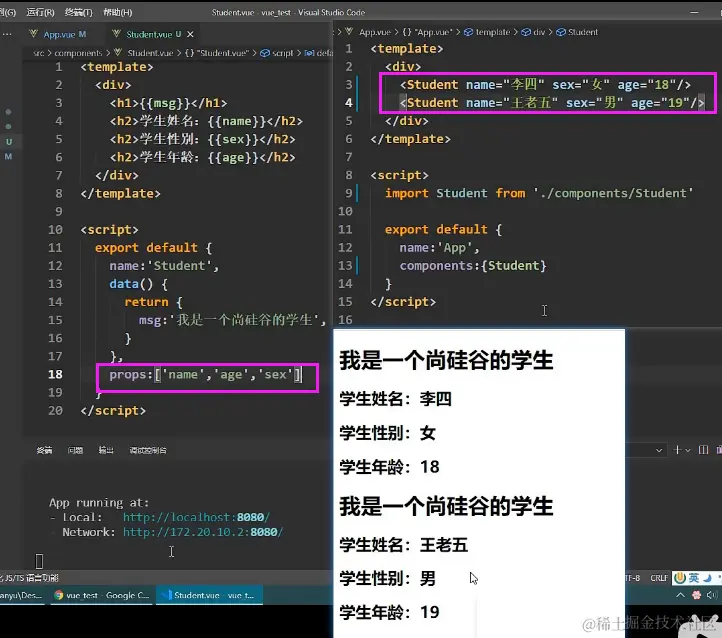The height and width of the screenshot is (638, 722).
Task: Click the 'Student' breadcrumb in right editor
Action: coord(582,32)
